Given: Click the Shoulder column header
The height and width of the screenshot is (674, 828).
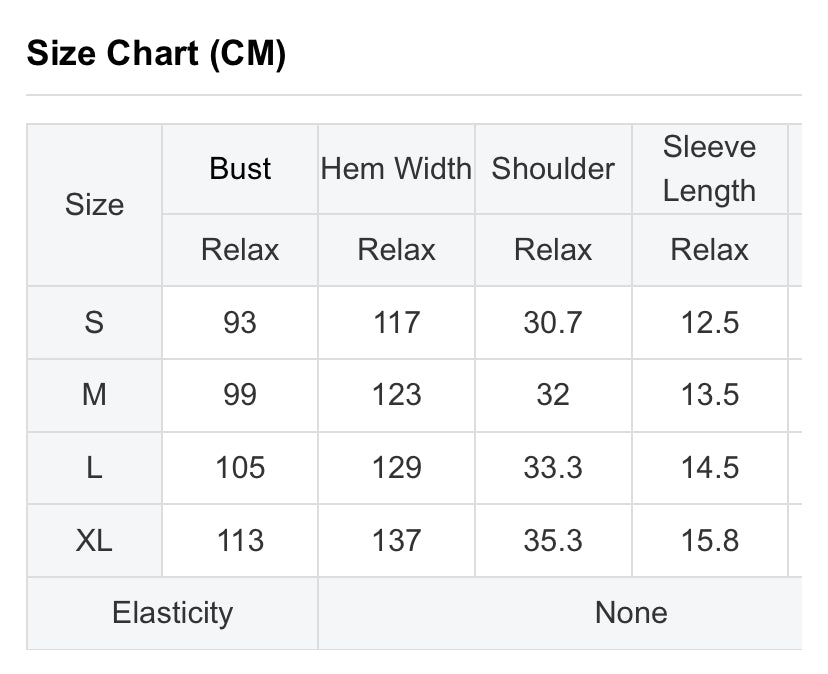Looking at the screenshot, I should [553, 169].
